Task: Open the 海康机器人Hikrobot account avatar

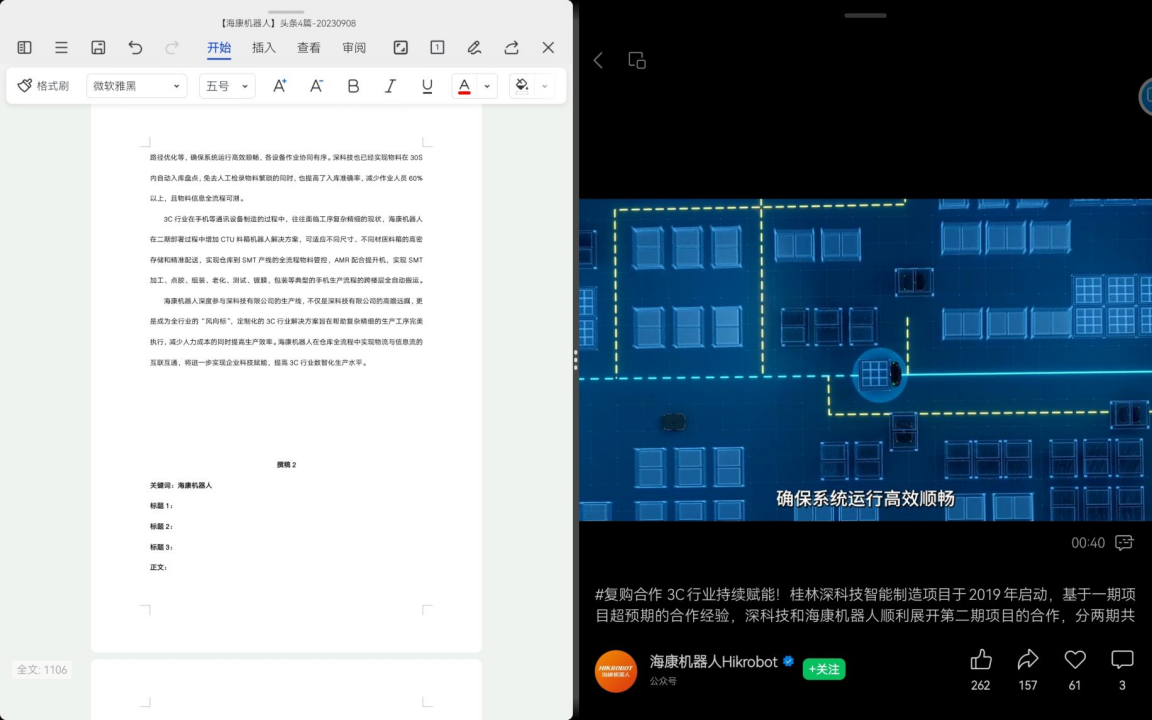Action: (616, 672)
